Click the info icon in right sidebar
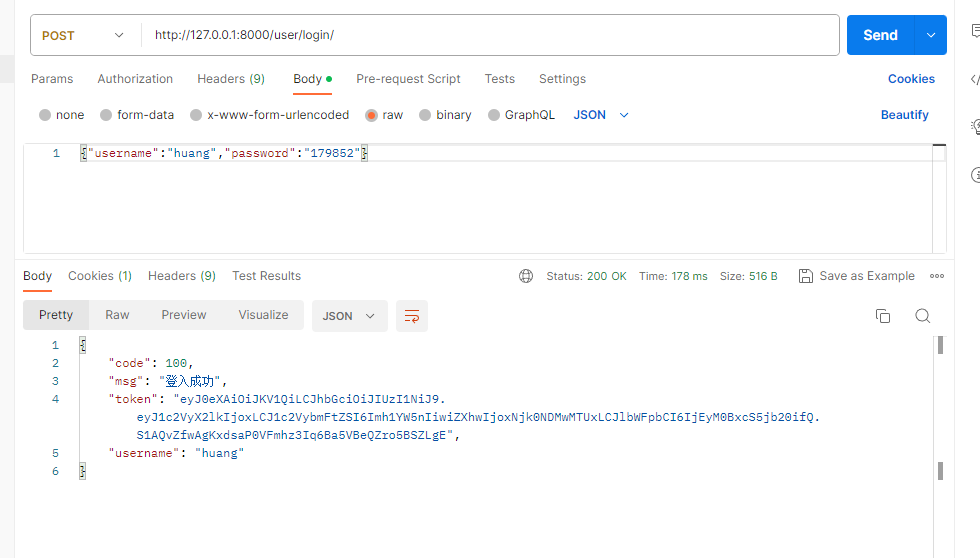This screenshot has height=558, width=980. 975,175
